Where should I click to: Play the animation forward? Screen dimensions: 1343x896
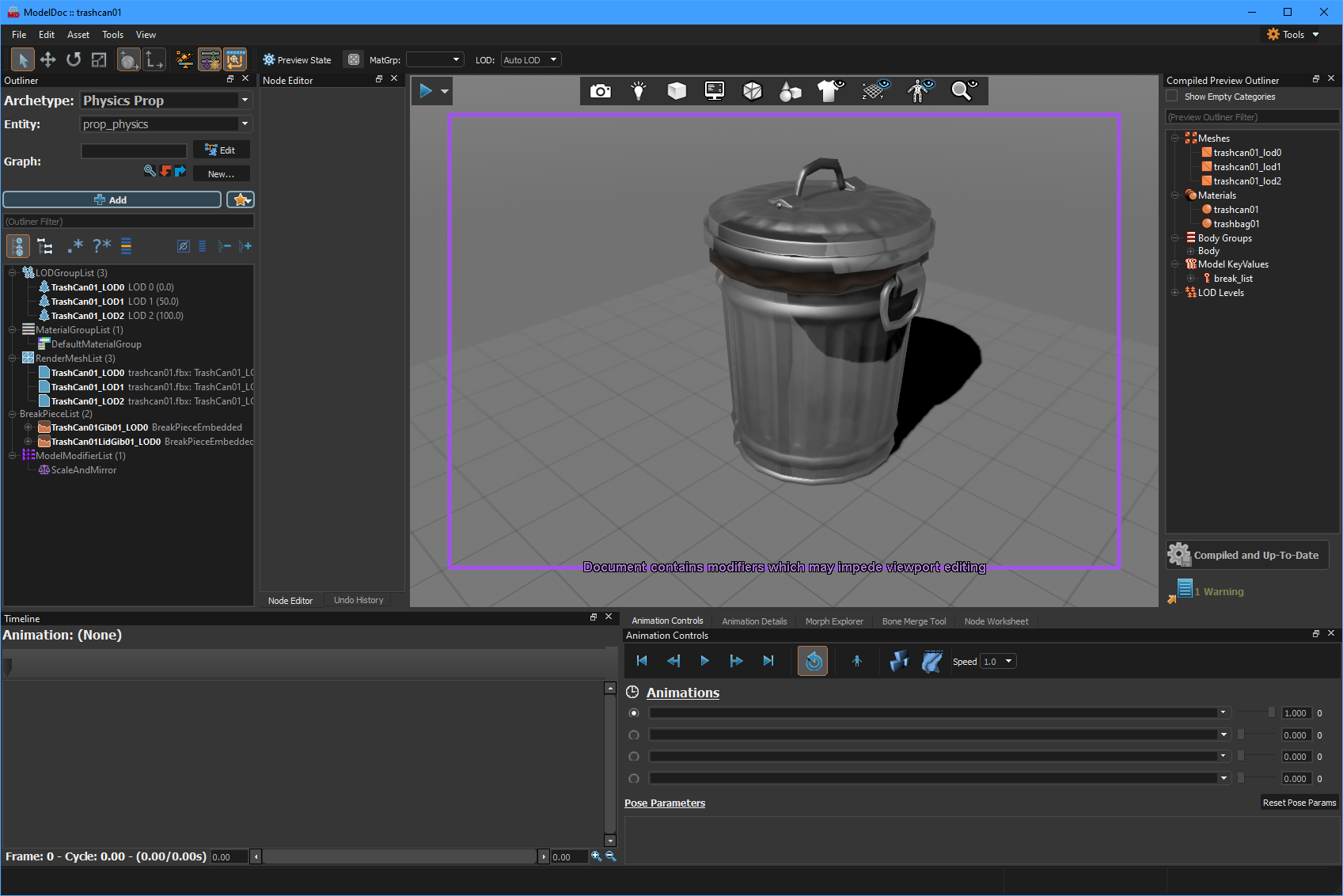pyautogui.click(x=704, y=661)
